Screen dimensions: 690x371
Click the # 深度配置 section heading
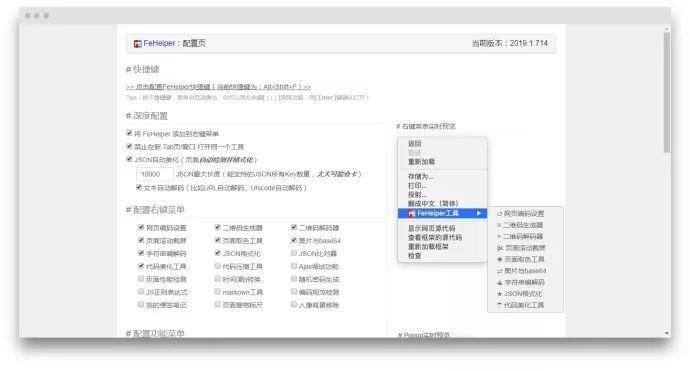(147, 116)
